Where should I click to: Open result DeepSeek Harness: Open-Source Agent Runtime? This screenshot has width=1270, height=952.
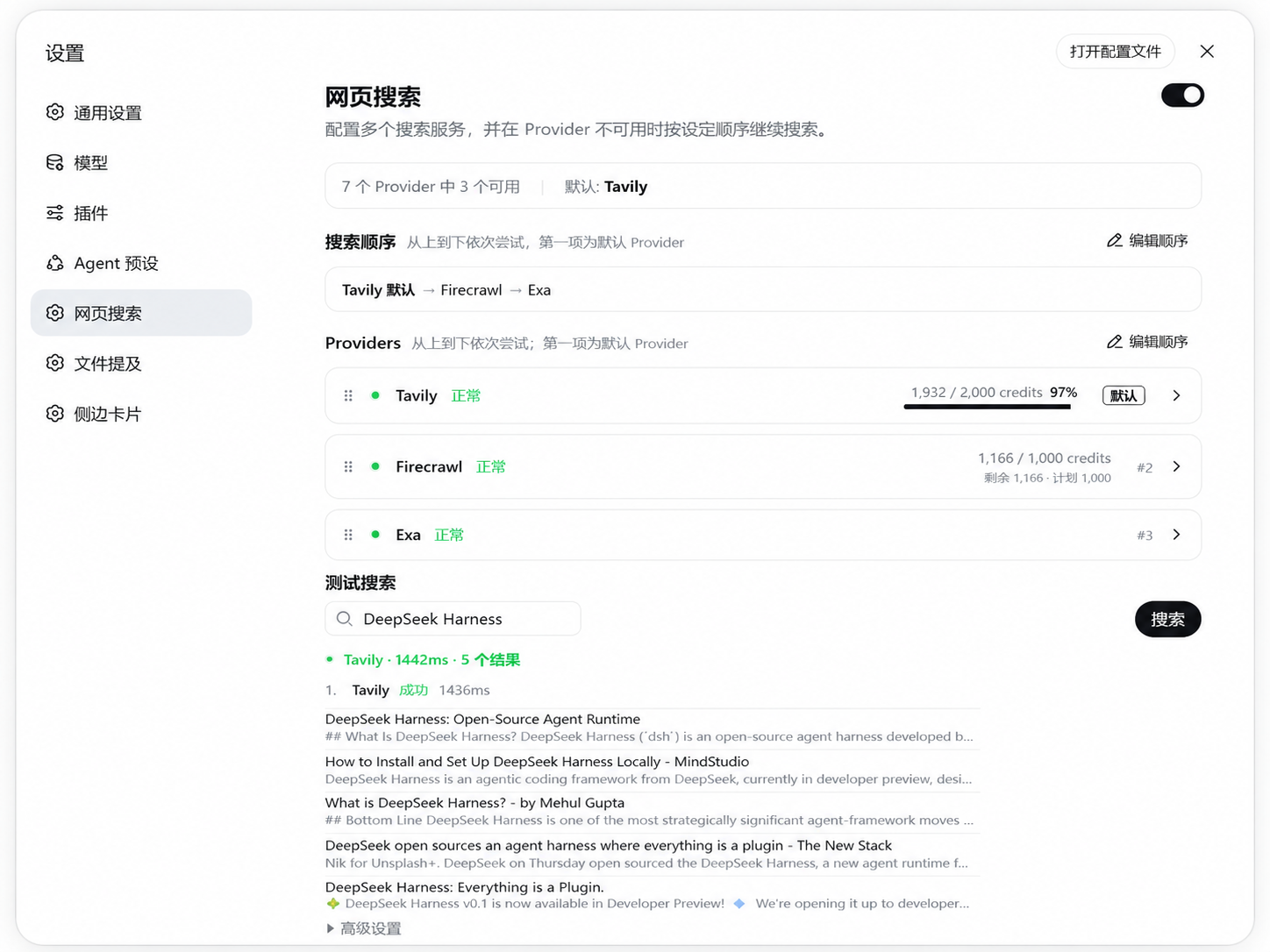(482, 719)
